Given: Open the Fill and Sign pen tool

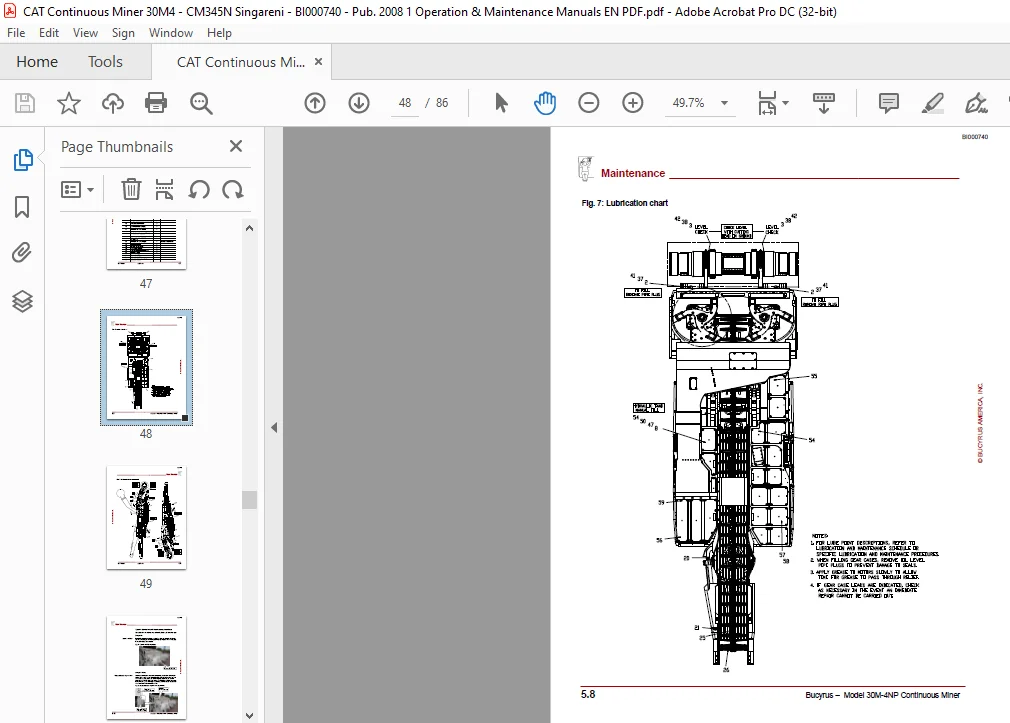Looking at the screenshot, I should 976,103.
